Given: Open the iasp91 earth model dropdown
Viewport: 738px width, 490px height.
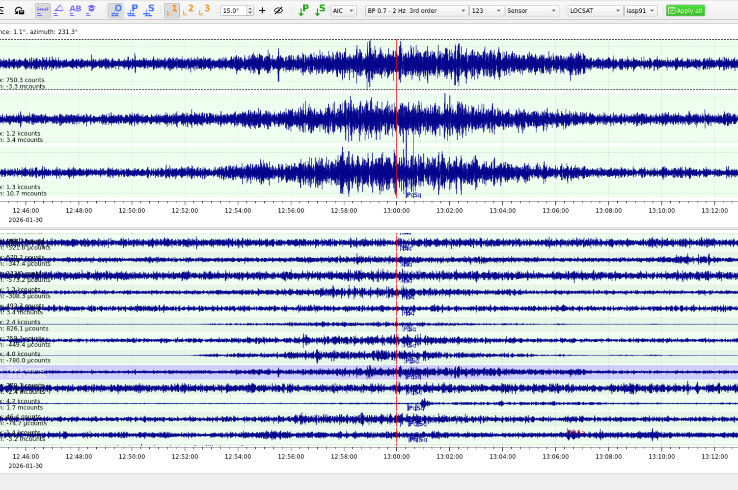Looking at the screenshot, I should pyautogui.click(x=640, y=10).
